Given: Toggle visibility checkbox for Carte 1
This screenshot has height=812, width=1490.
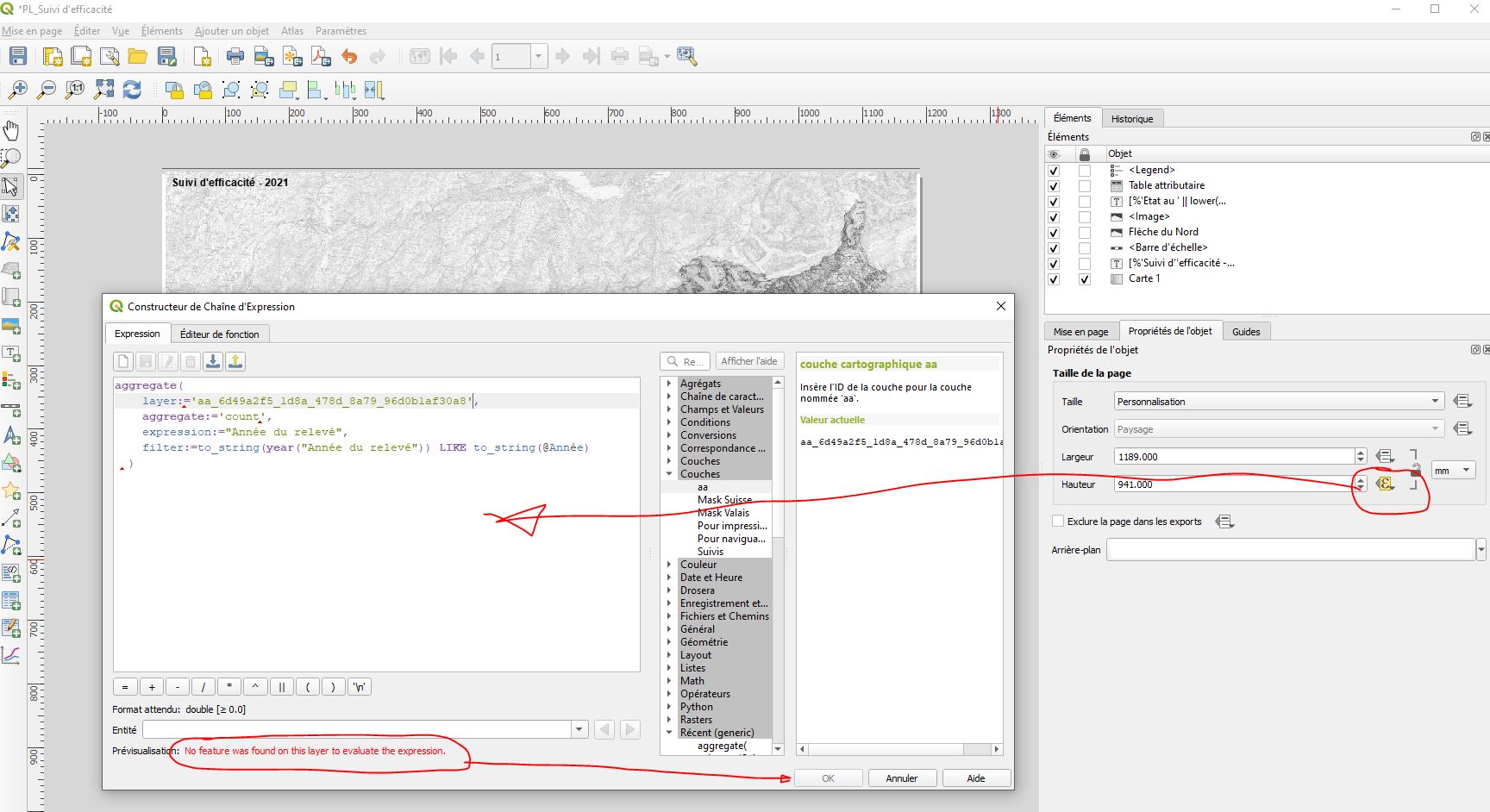Looking at the screenshot, I should (x=1054, y=279).
